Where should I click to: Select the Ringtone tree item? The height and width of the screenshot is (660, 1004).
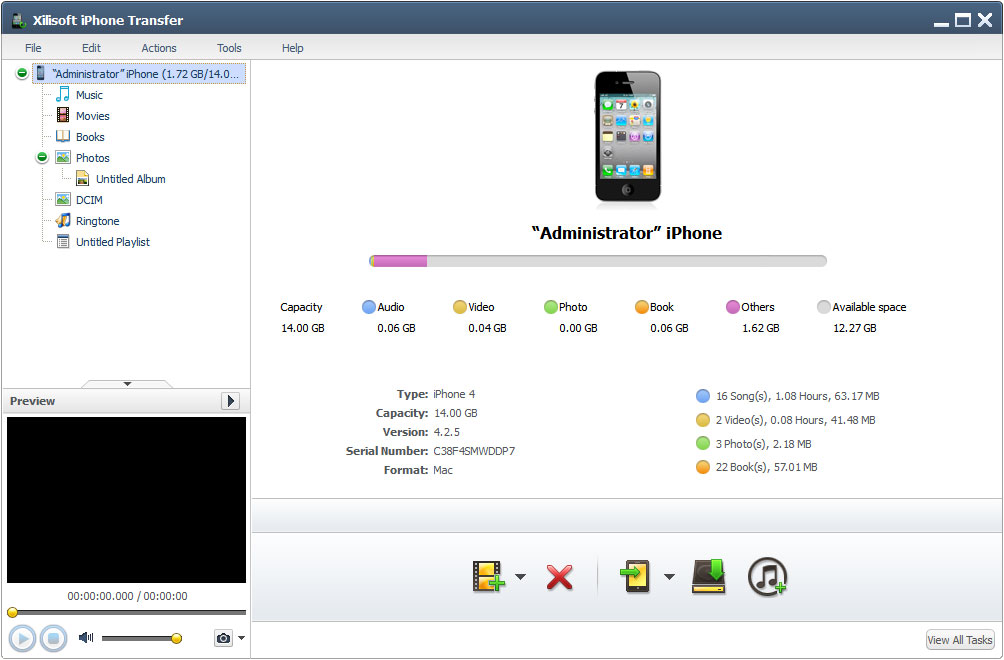point(97,221)
